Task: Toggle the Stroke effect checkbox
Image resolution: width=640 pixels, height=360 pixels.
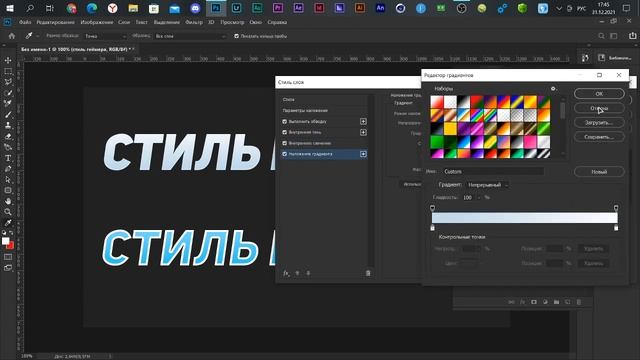Action: [x=284, y=121]
